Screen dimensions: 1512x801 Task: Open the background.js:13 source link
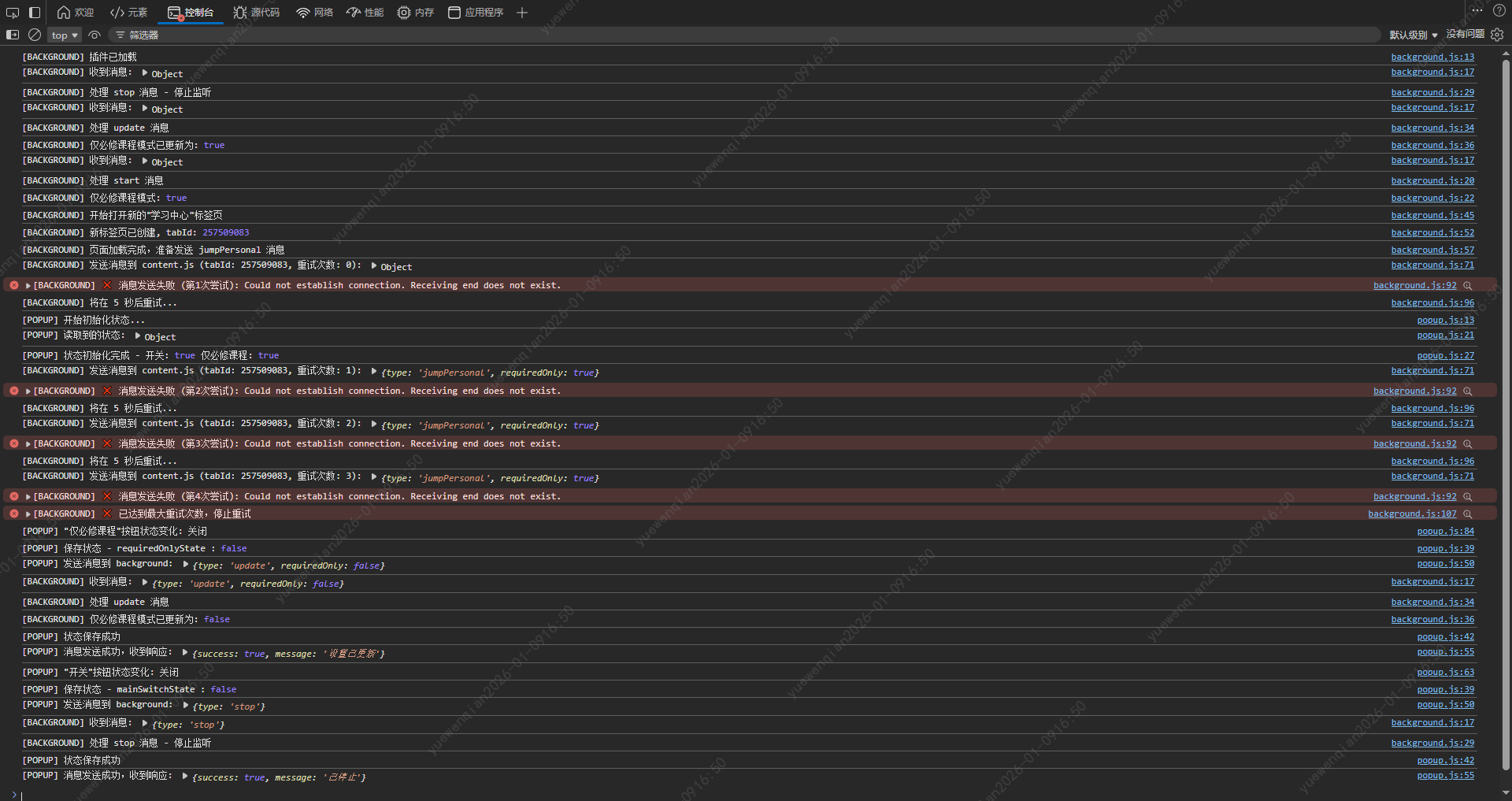click(1432, 57)
